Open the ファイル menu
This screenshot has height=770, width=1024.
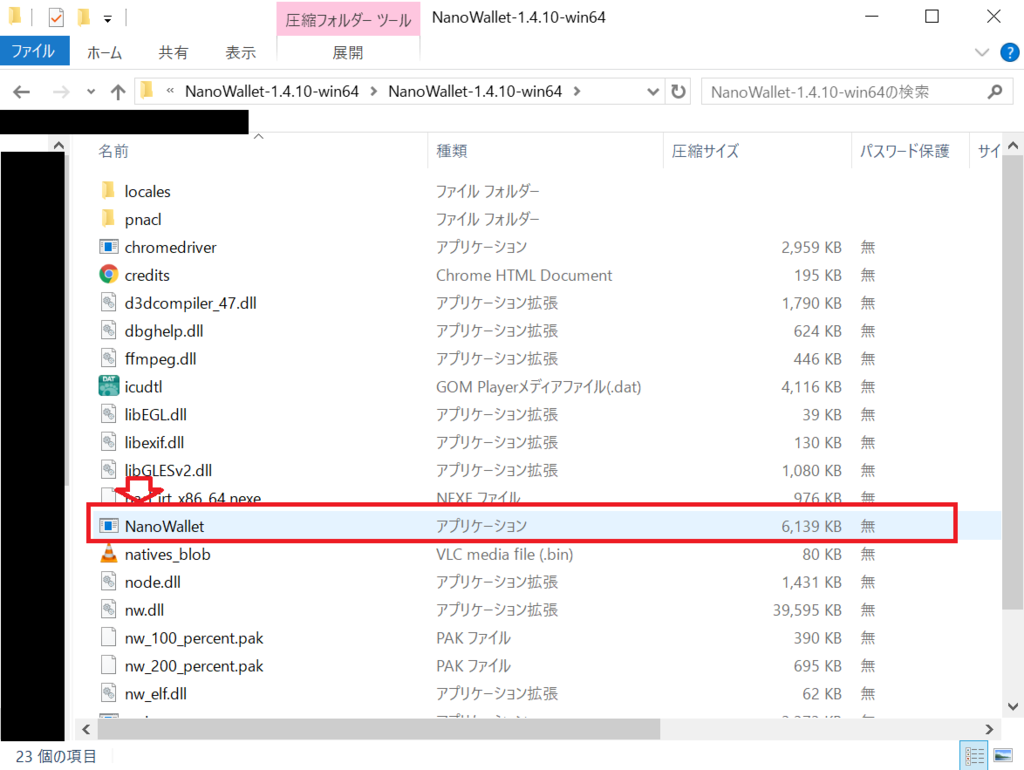coord(34,51)
